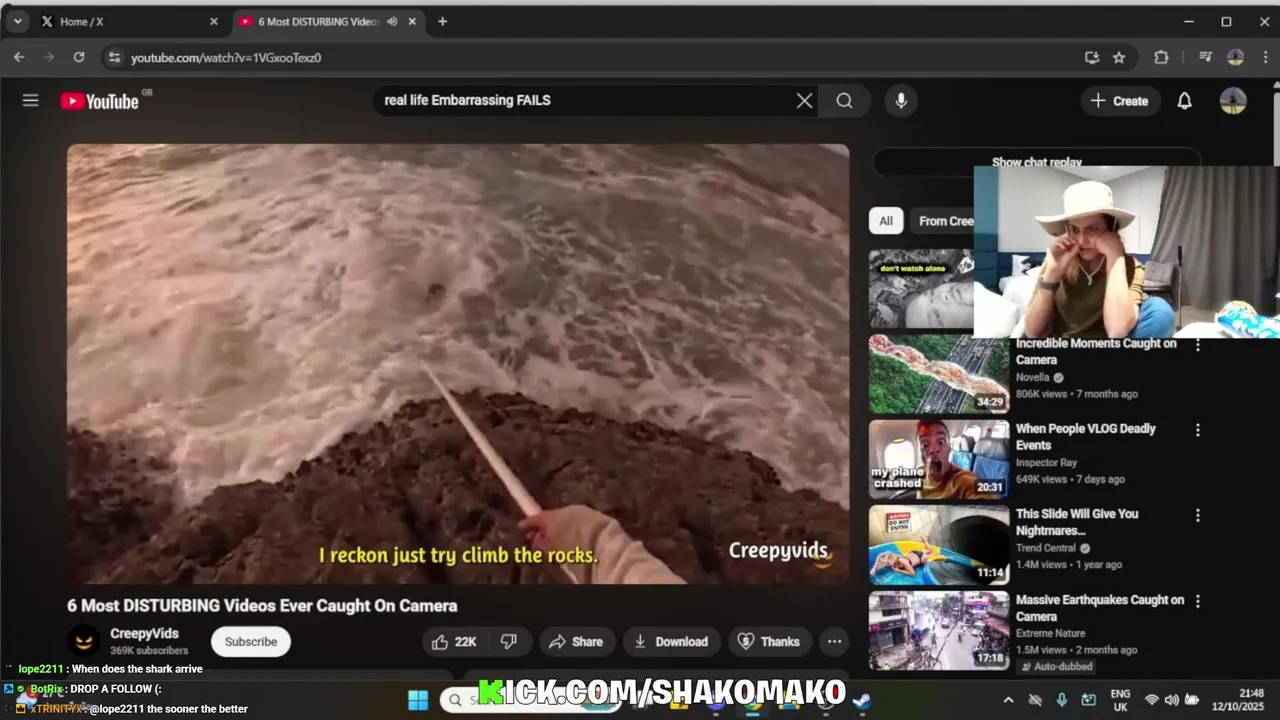
Task: Reload the current page
Action: [x=79, y=57]
